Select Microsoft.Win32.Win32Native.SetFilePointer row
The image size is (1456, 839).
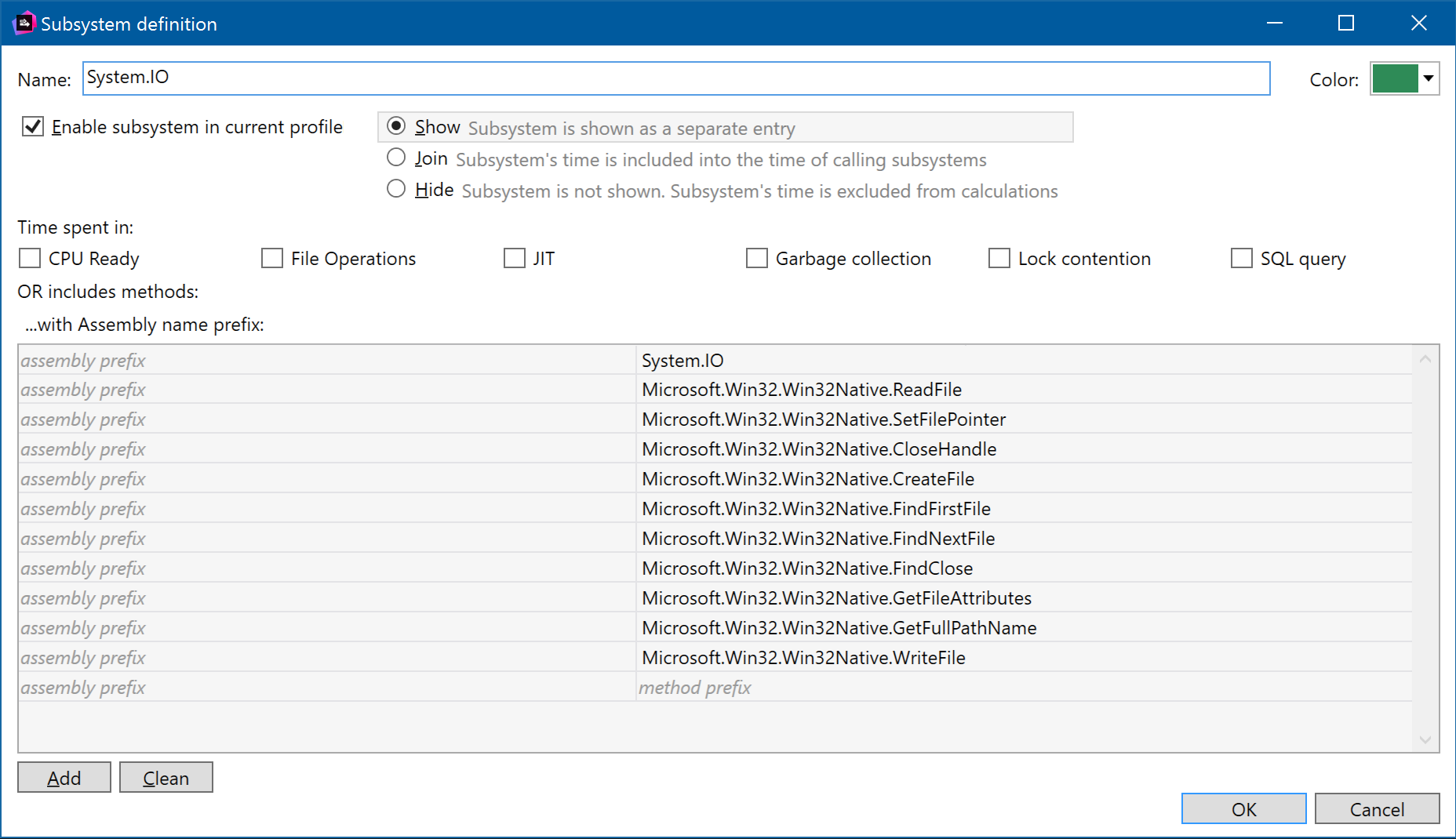(x=715, y=419)
